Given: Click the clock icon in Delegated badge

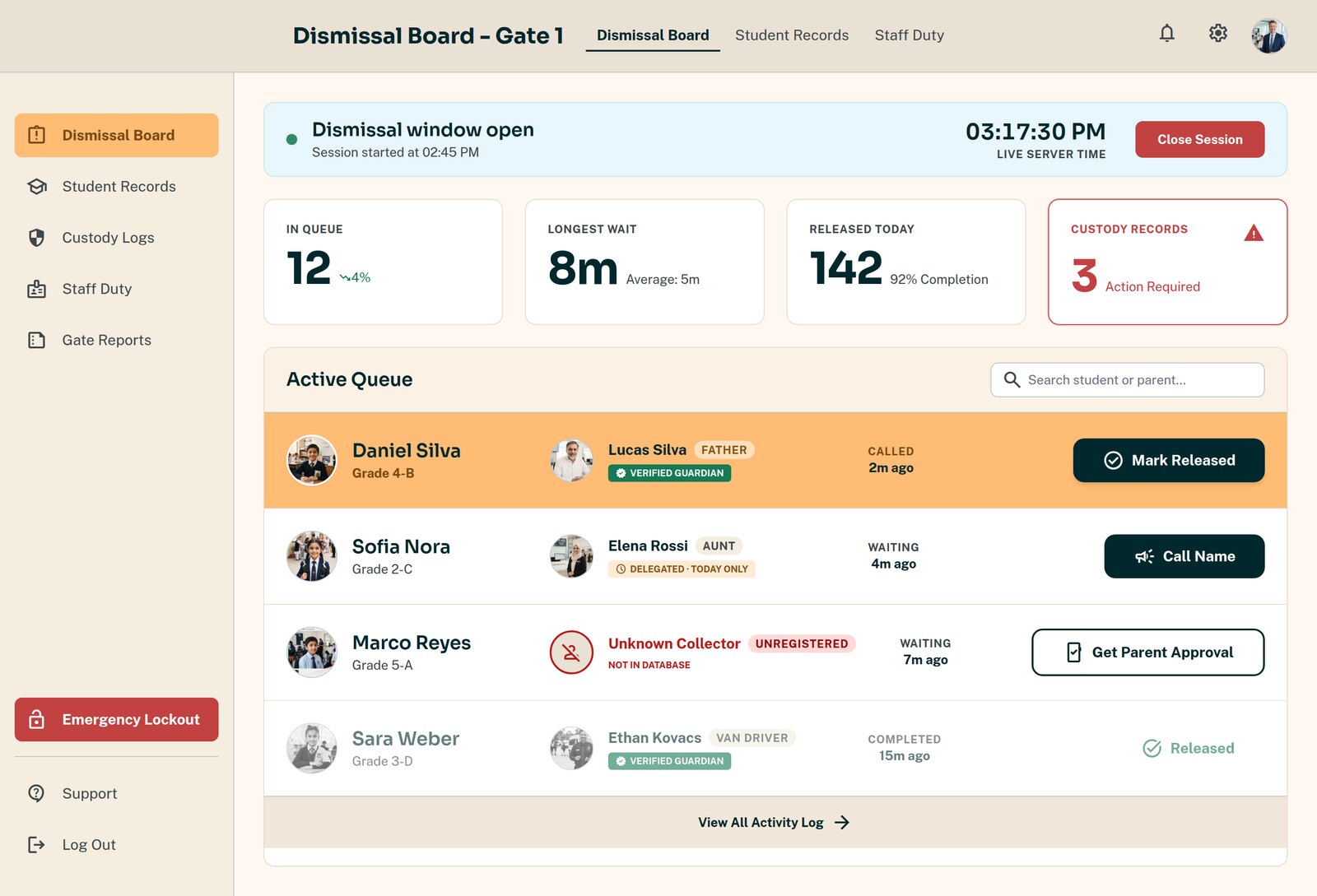Looking at the screenshot, I should (621, 569).
